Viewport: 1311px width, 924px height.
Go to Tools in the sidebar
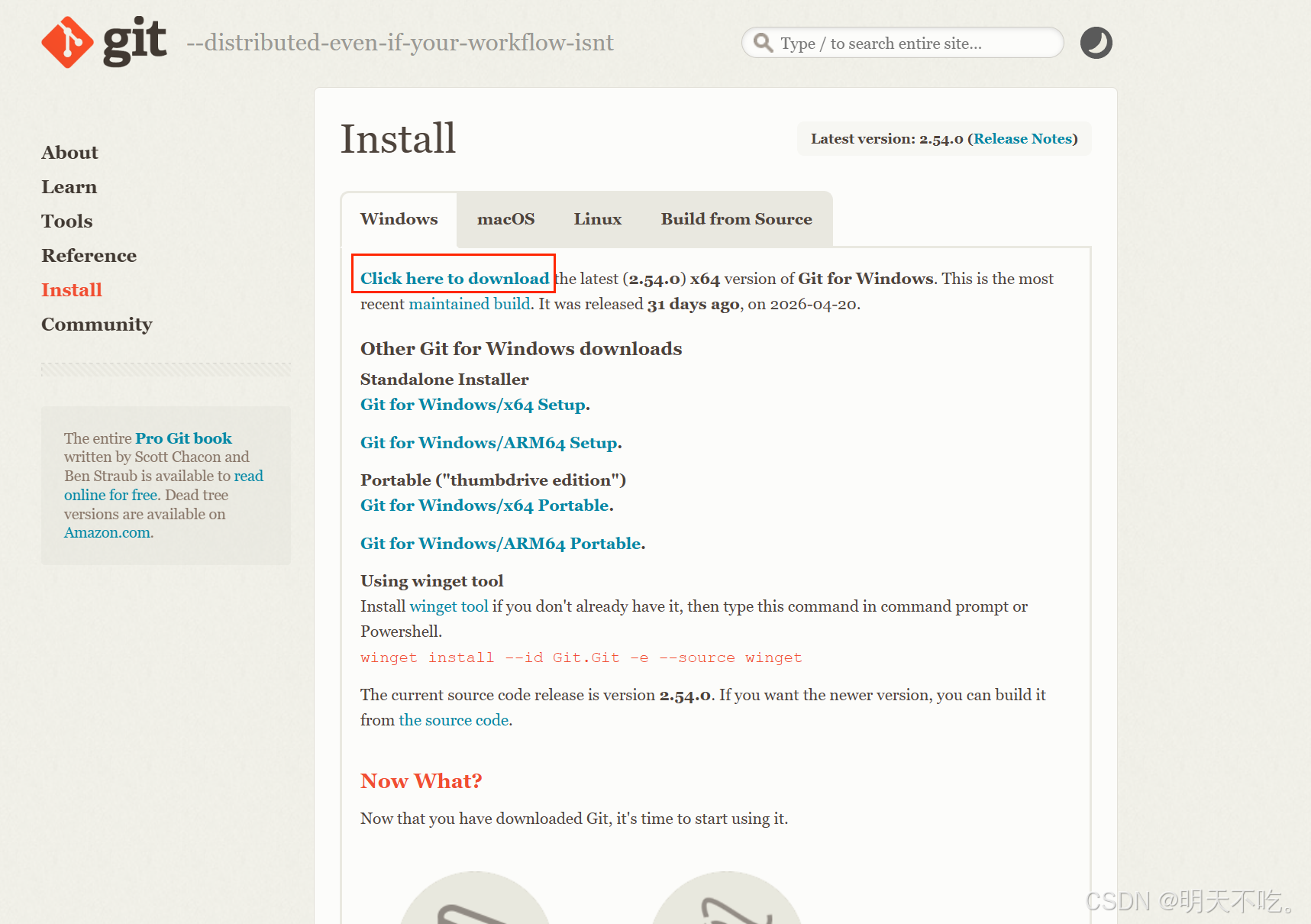click(x=66, y=221)
